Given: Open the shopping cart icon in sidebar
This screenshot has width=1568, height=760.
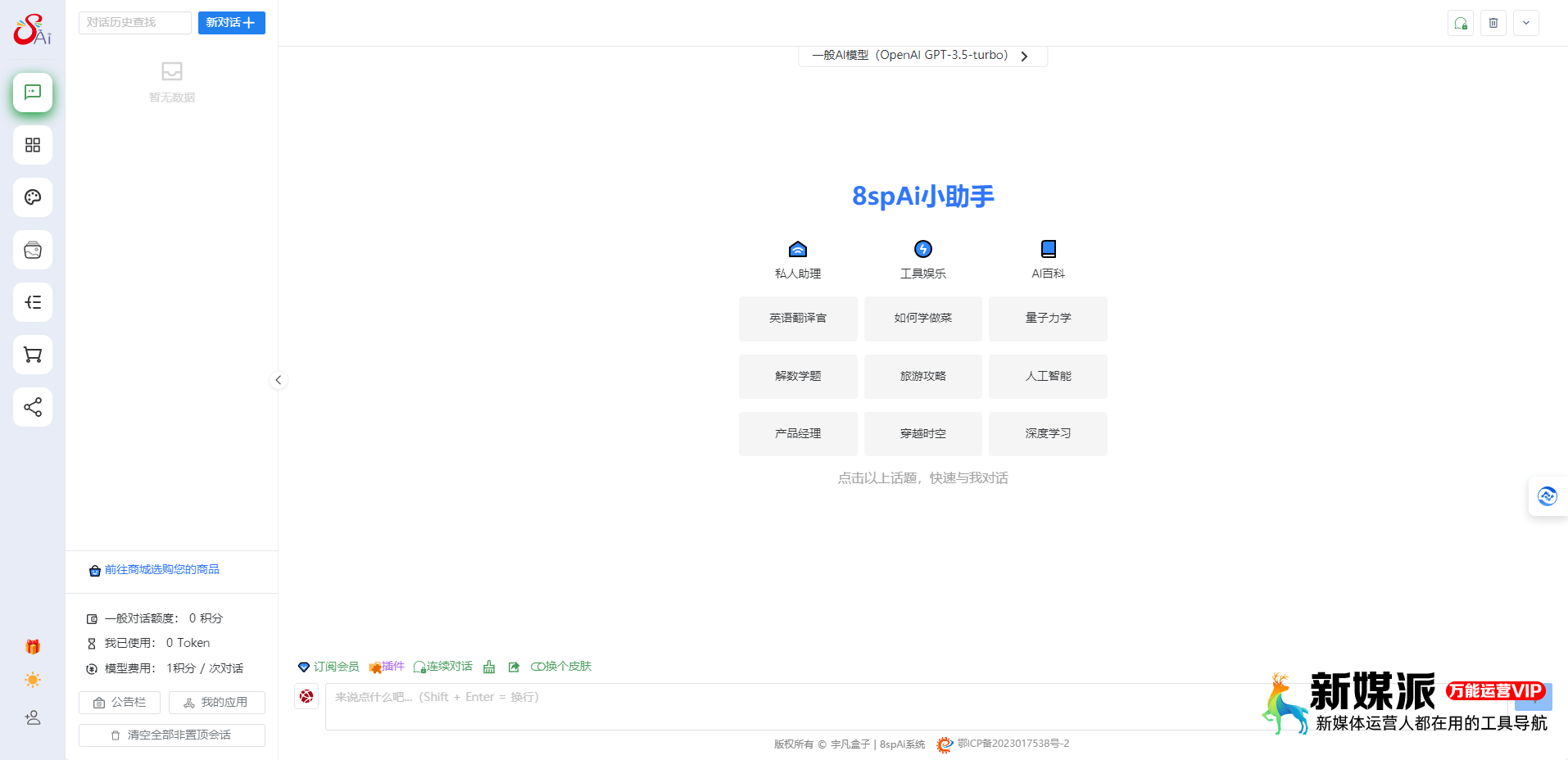Looking at the screenshot, I should point(33,355).
